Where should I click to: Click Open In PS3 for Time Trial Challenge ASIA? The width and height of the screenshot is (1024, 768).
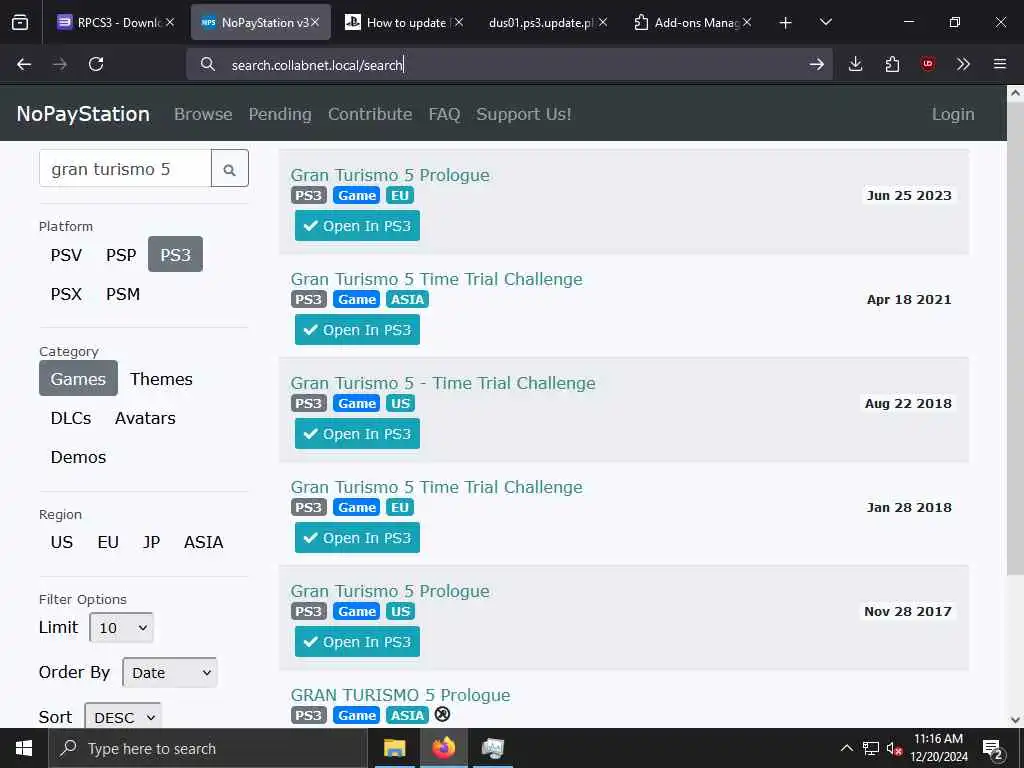tap(357, 330)
